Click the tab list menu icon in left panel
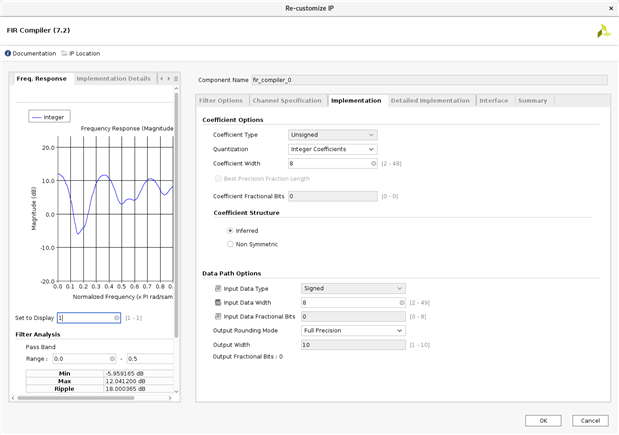619x435 pixels. 176,78
